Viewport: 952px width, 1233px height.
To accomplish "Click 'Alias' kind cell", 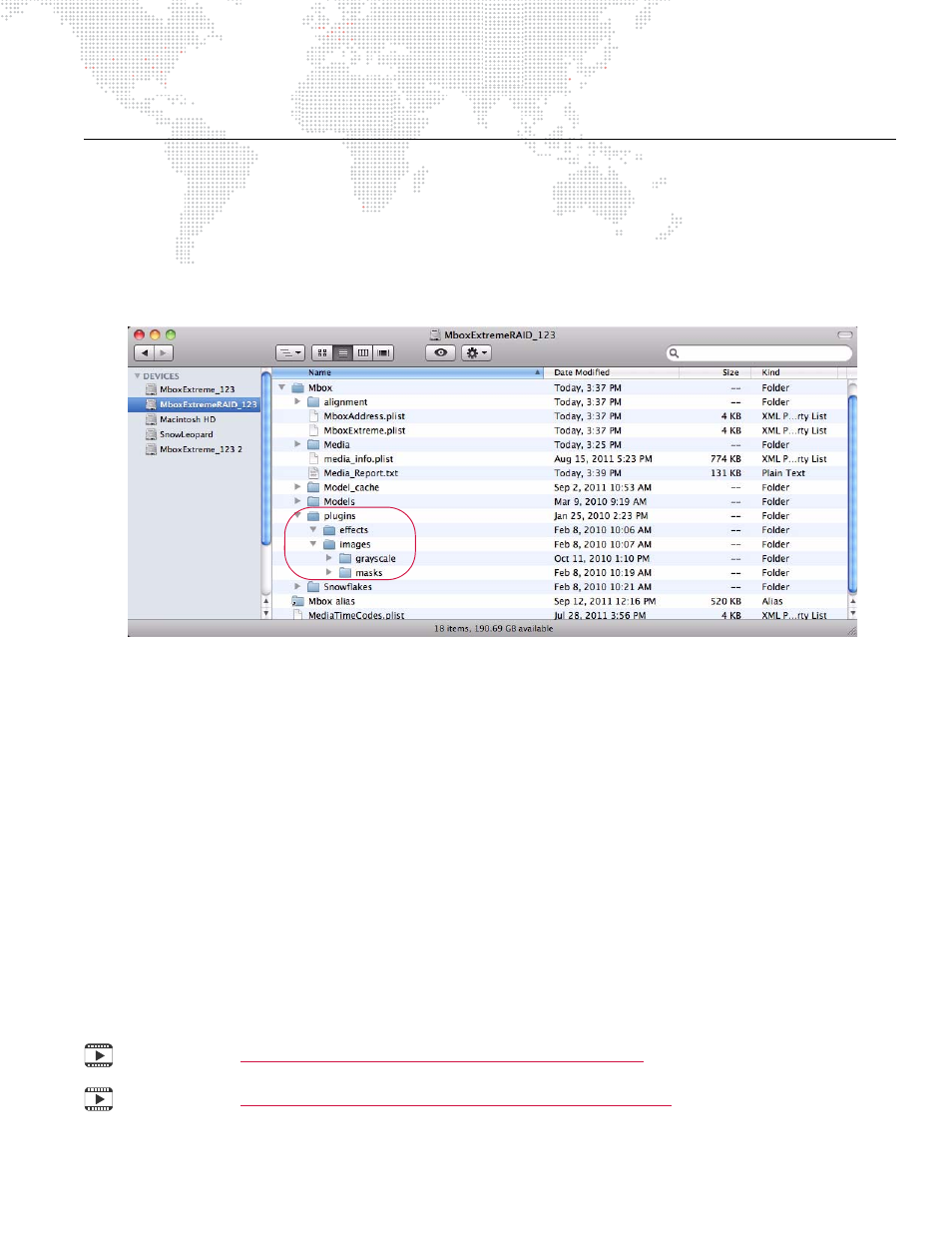I will point(772,601).
